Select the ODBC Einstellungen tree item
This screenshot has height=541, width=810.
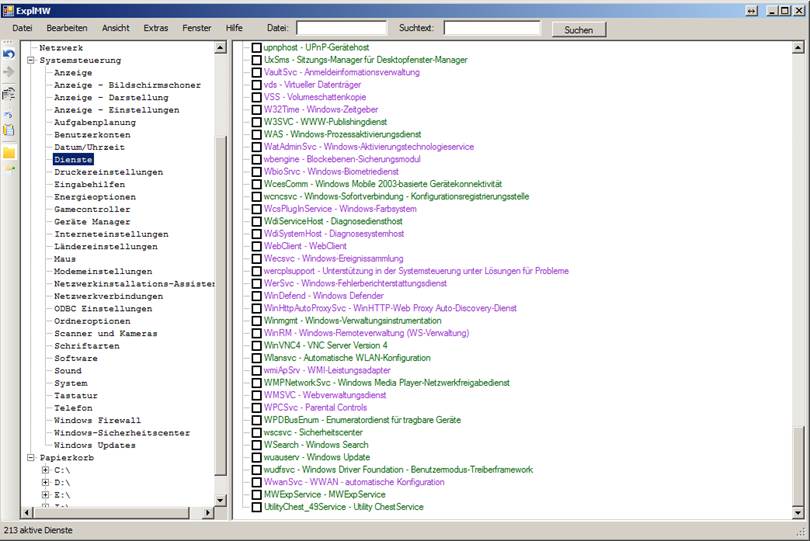tap(103, 308)
